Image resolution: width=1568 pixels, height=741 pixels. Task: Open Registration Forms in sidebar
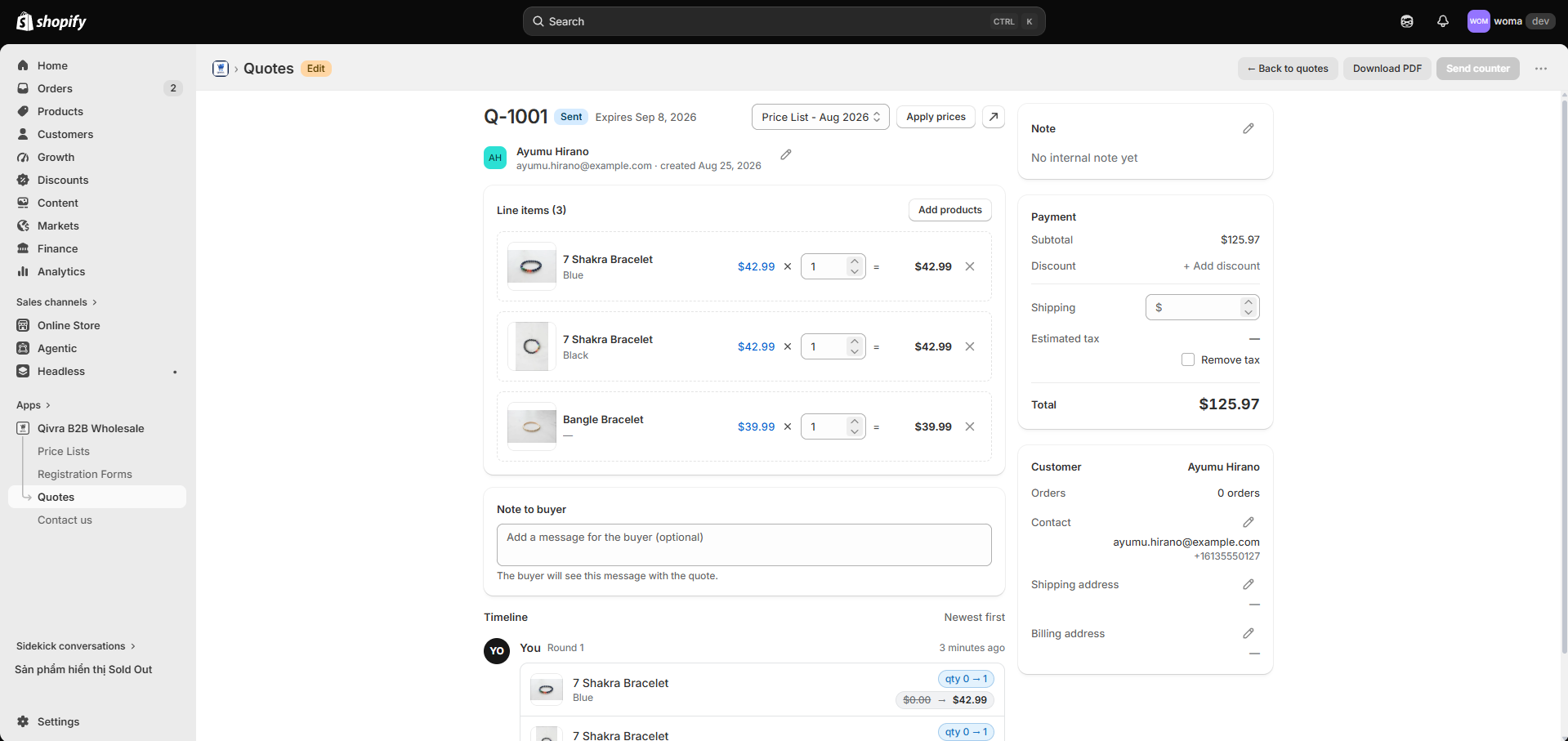(85, 474)
